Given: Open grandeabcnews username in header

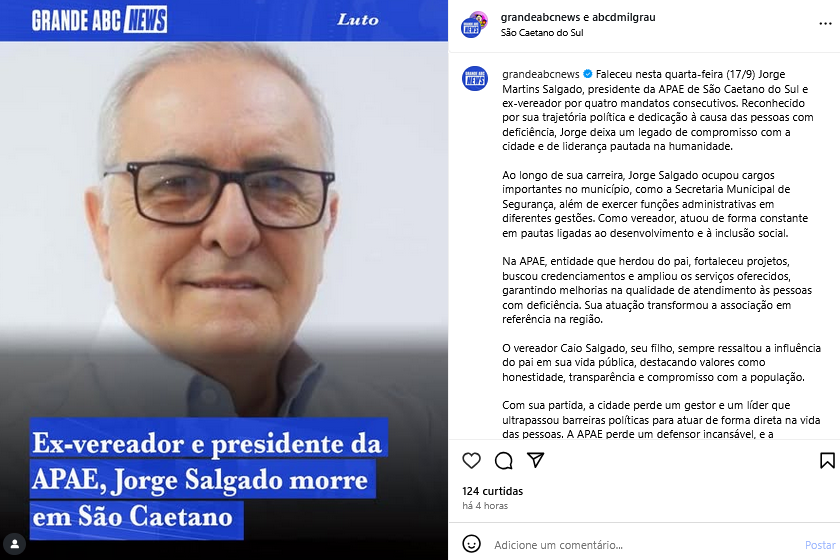Looking at the screenshot, I should pos(540,17).
